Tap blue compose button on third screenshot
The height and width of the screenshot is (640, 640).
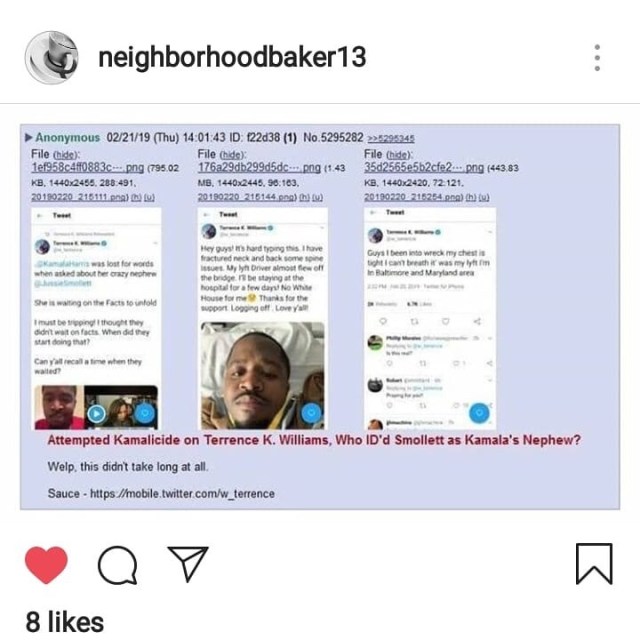479,413
